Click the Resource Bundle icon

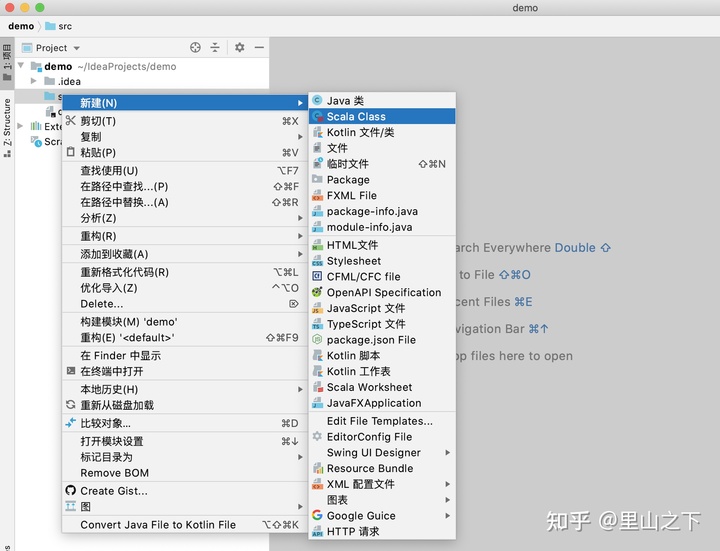click(317, 468)
